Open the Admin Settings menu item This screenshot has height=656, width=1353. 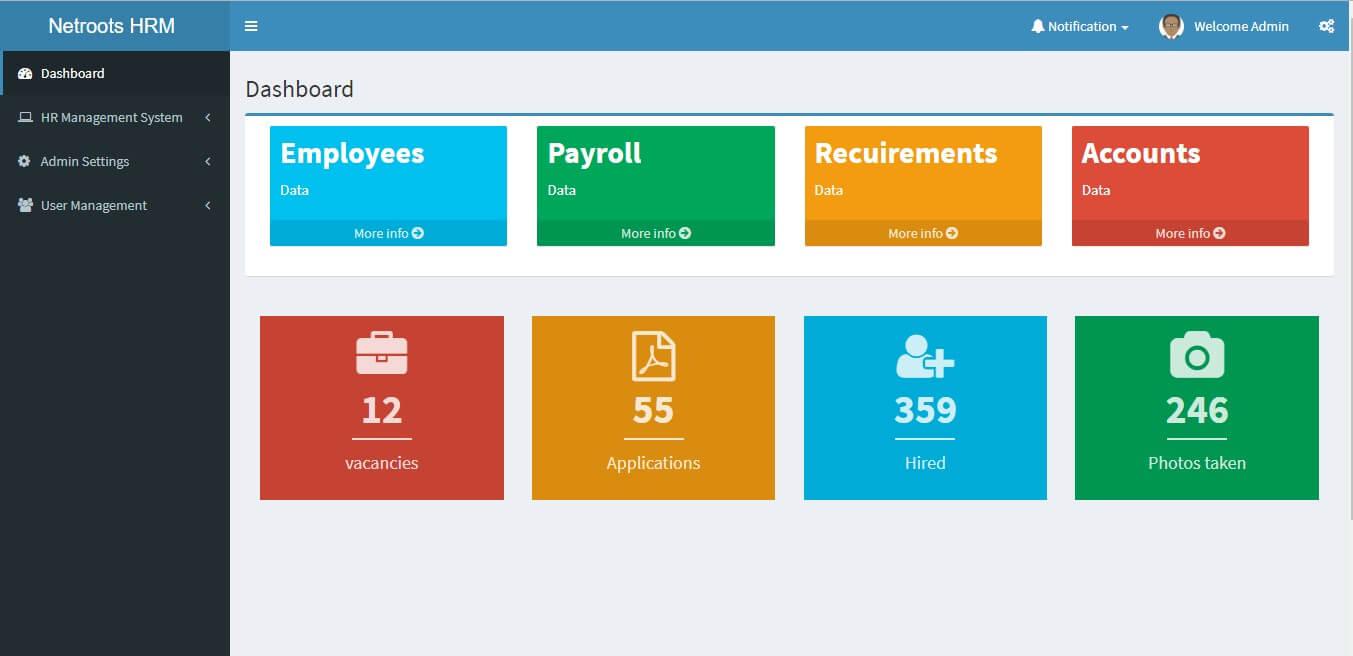[x=115, y=161]
